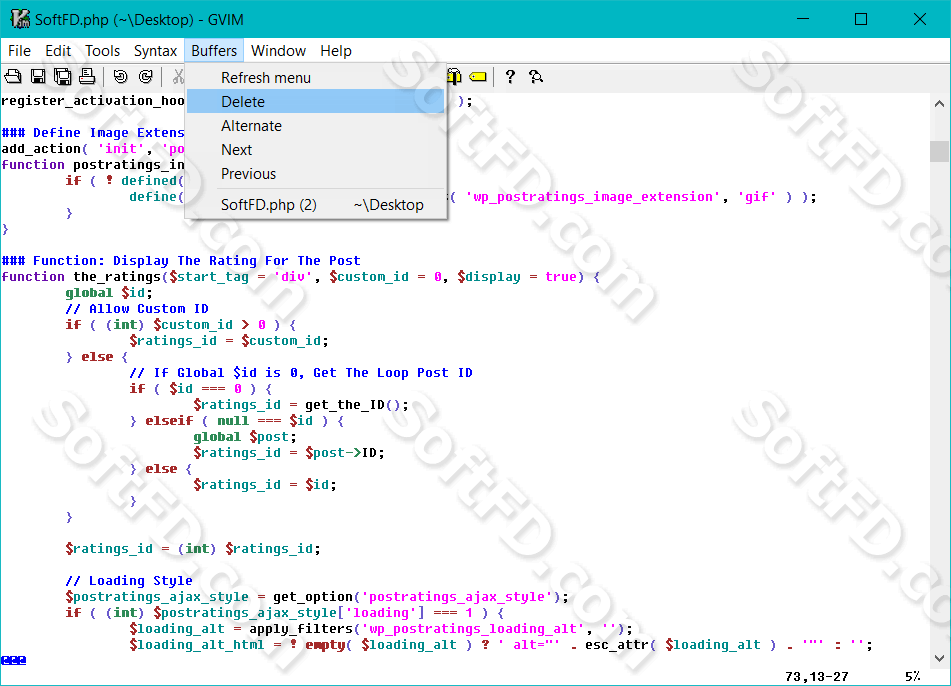The width and height of the screenshot is (951, 686).
Task: Click the '$ratings_id = $custom_id;' line
Action: (x=229, y=341)
